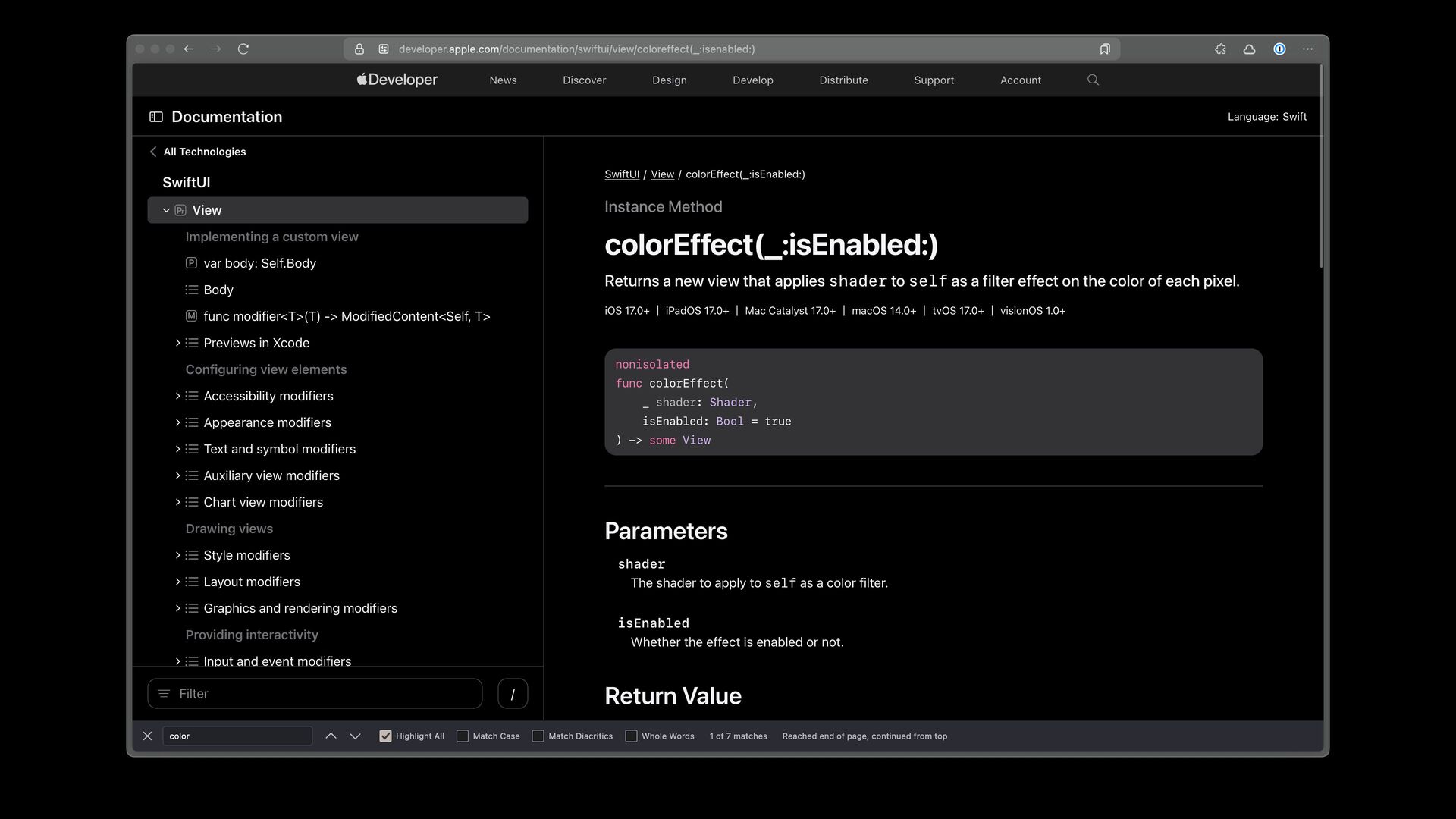Expand Appearance modifiers

[177, 422]
